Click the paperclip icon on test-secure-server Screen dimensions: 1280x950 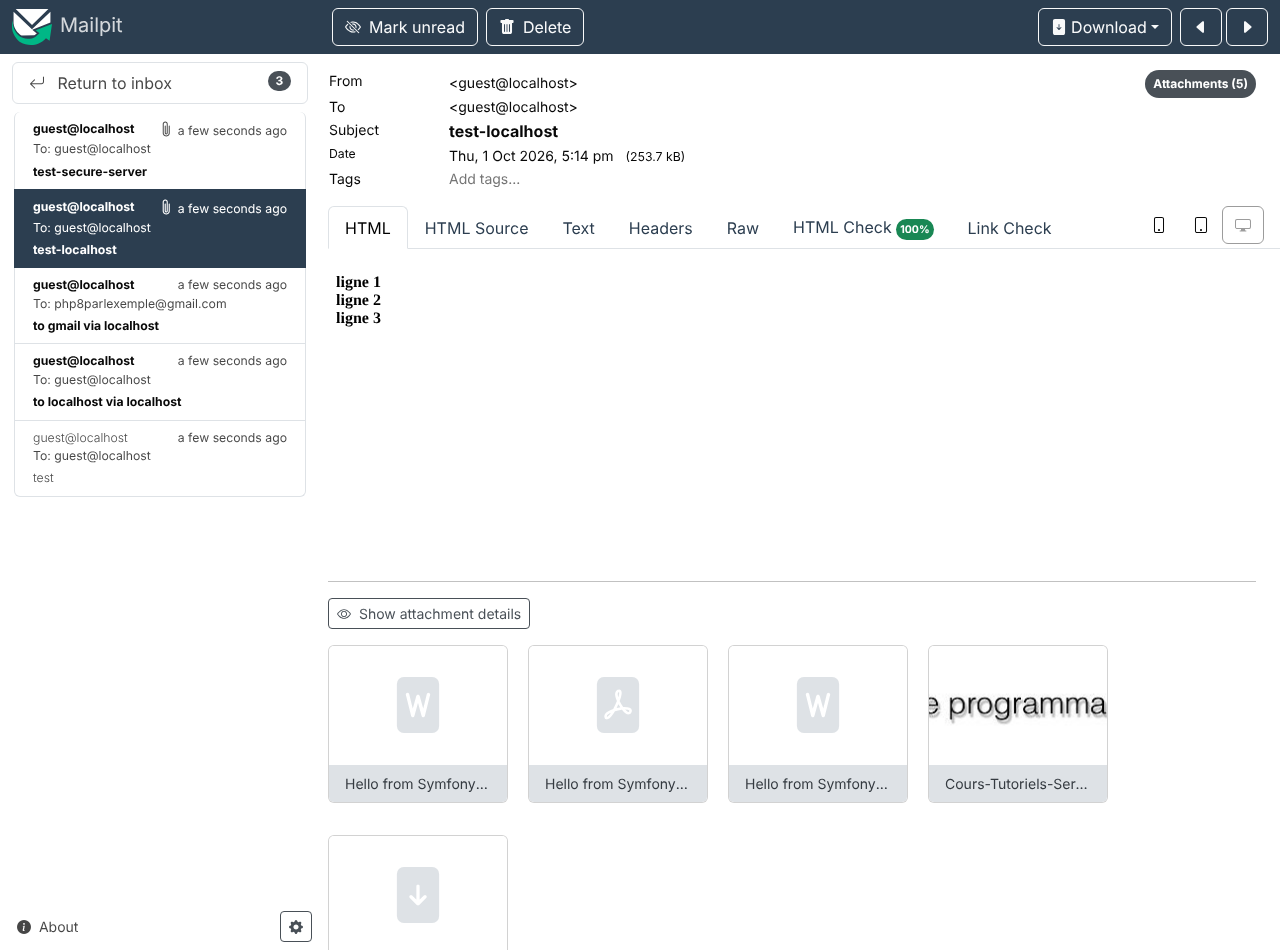coord(166,130)
